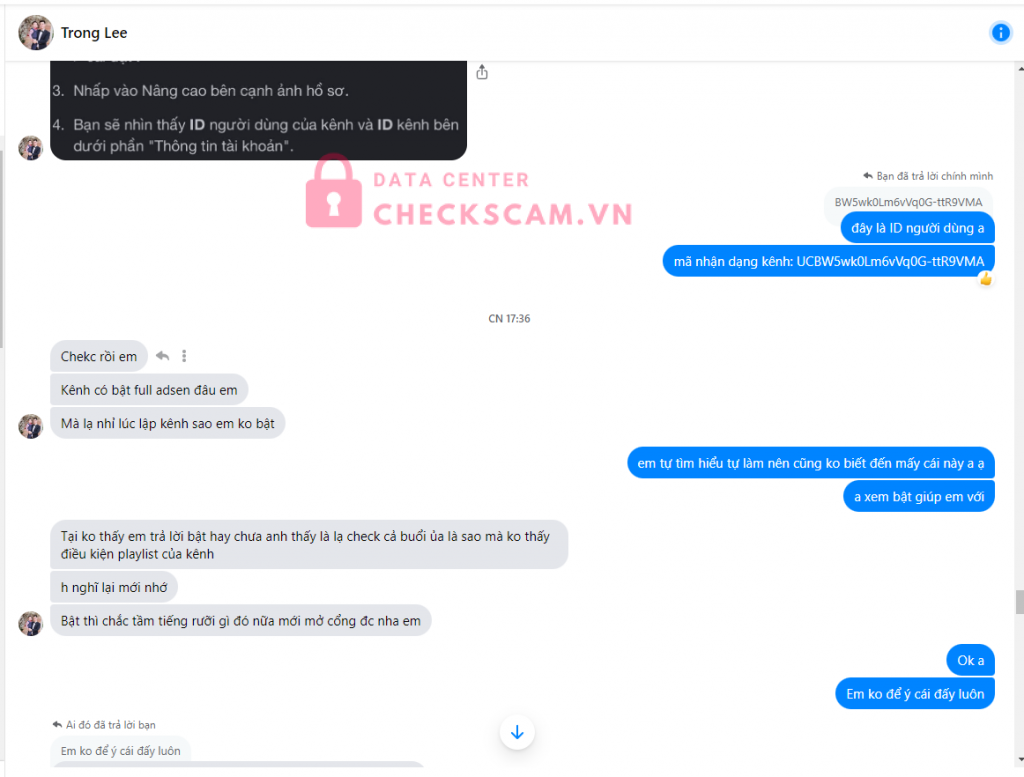Select the quoted 'Em ko để ý cái đấy luôn' preview
This screenshot has height=777, width=1024.
click(121, 751)
